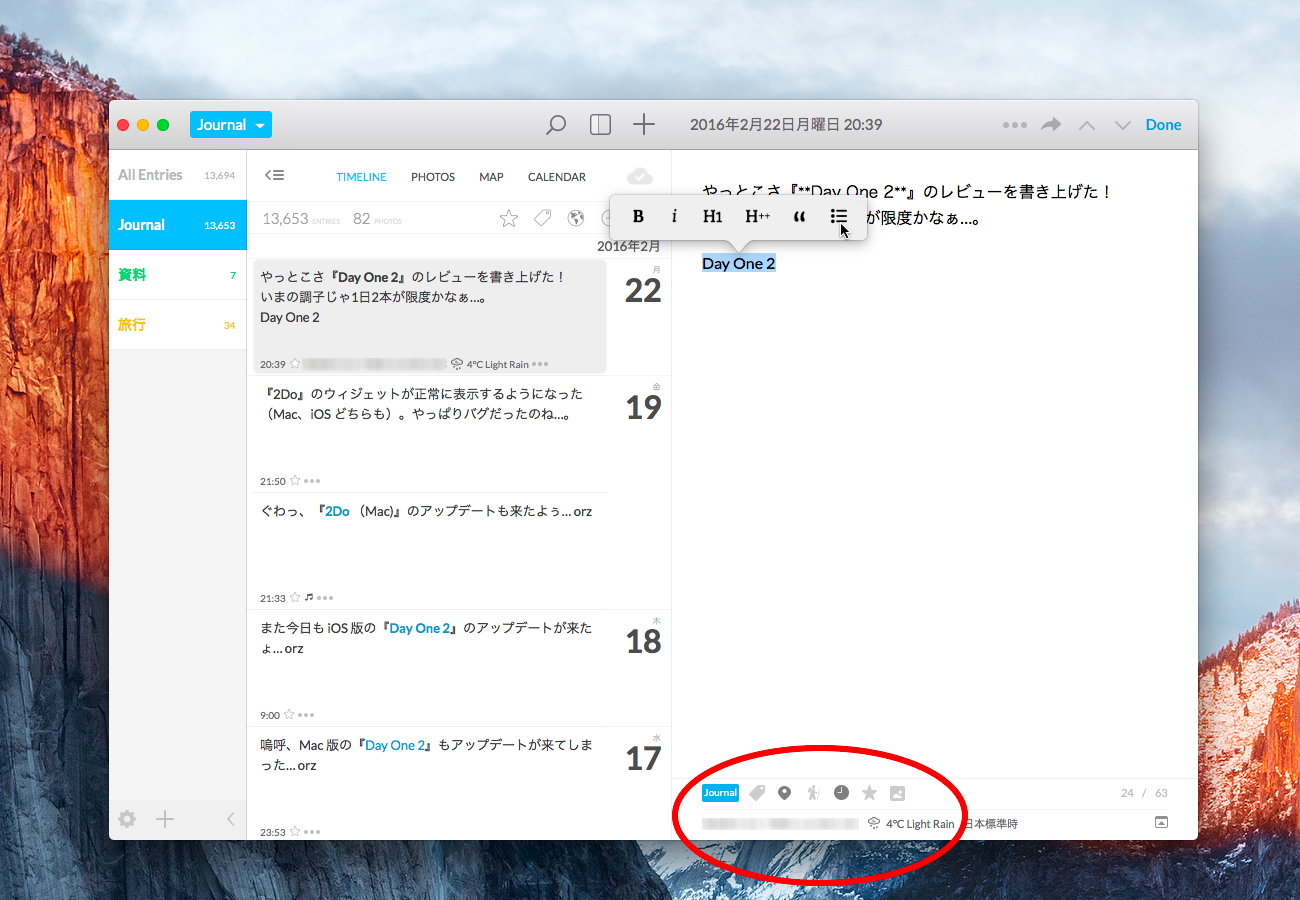This screenshot has width=1300, height=900.
Task: Switch to the MAP tab
Action: (491, 177)
